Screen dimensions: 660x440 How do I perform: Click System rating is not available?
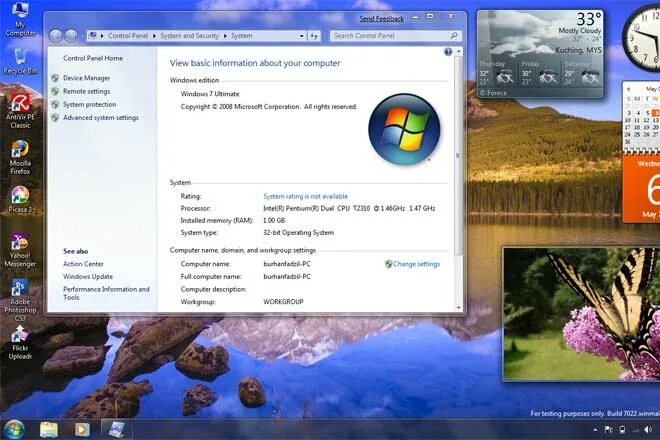click(x=305, y=196)
